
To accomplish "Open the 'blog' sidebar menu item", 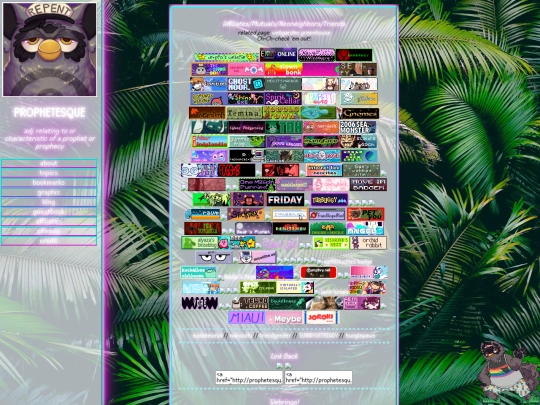I will click(x=49, y=202).
